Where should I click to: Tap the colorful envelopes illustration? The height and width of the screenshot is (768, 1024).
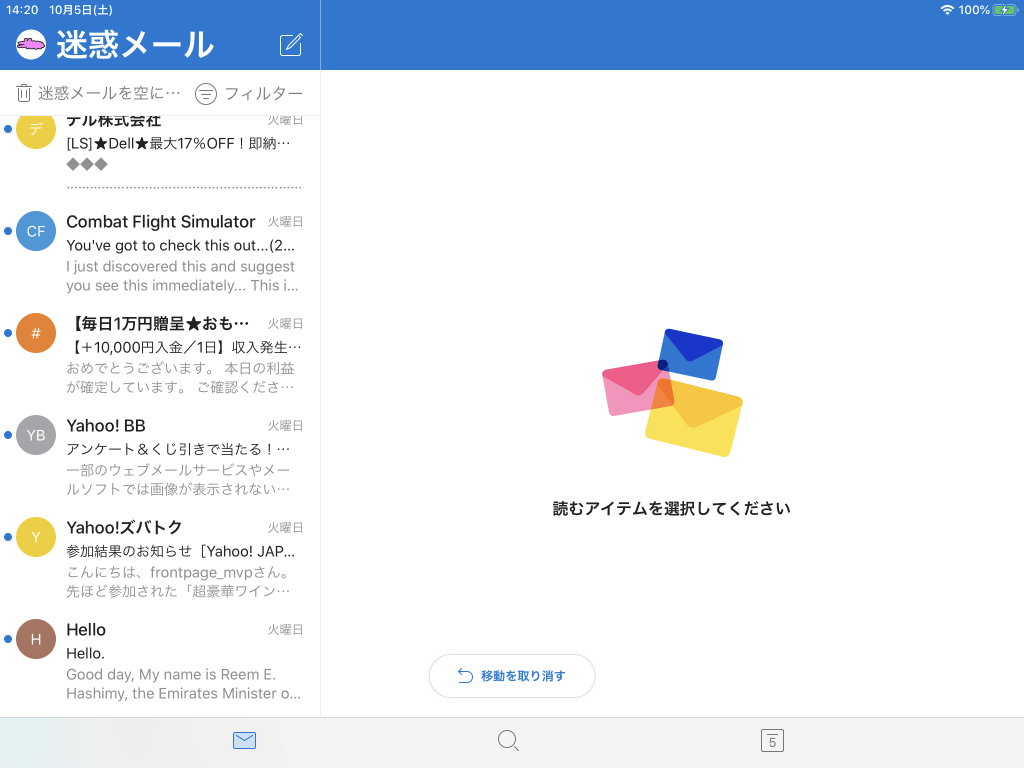tap(672, 392)
